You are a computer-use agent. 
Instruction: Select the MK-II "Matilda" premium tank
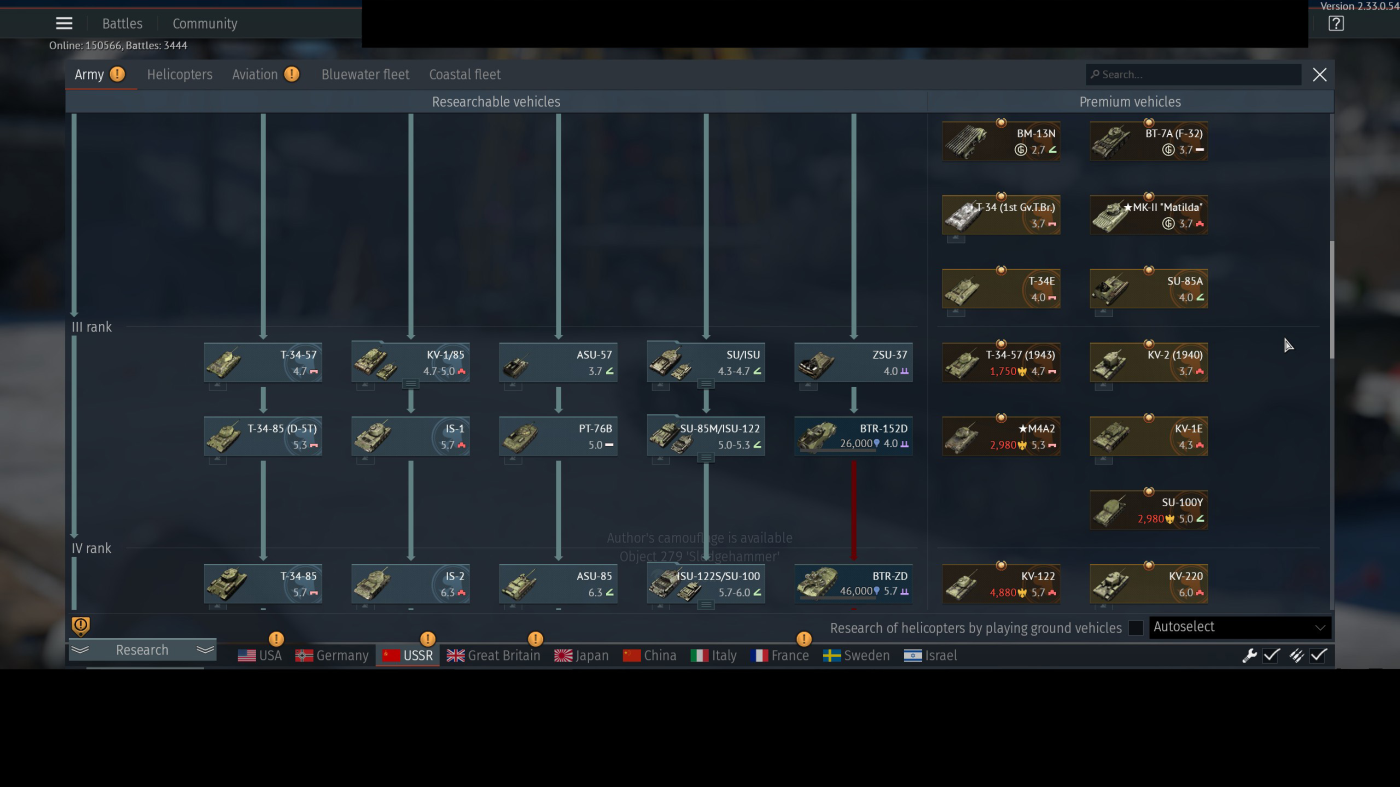(1149, 215)
